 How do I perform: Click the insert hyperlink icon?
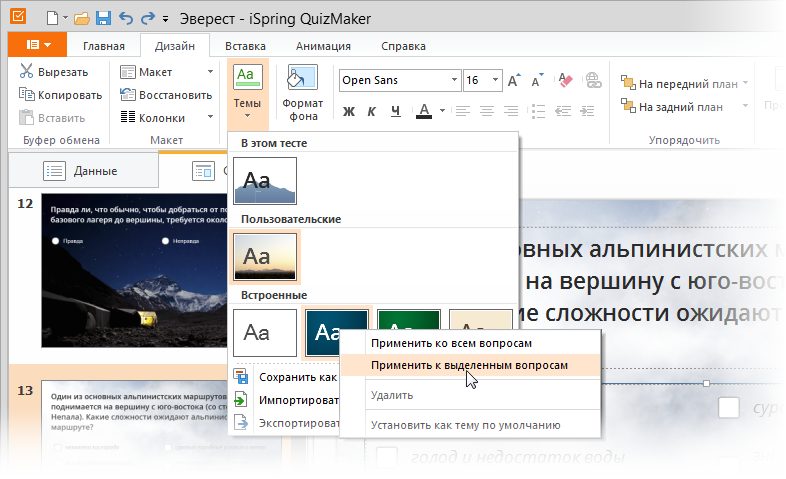coord(593,80)
